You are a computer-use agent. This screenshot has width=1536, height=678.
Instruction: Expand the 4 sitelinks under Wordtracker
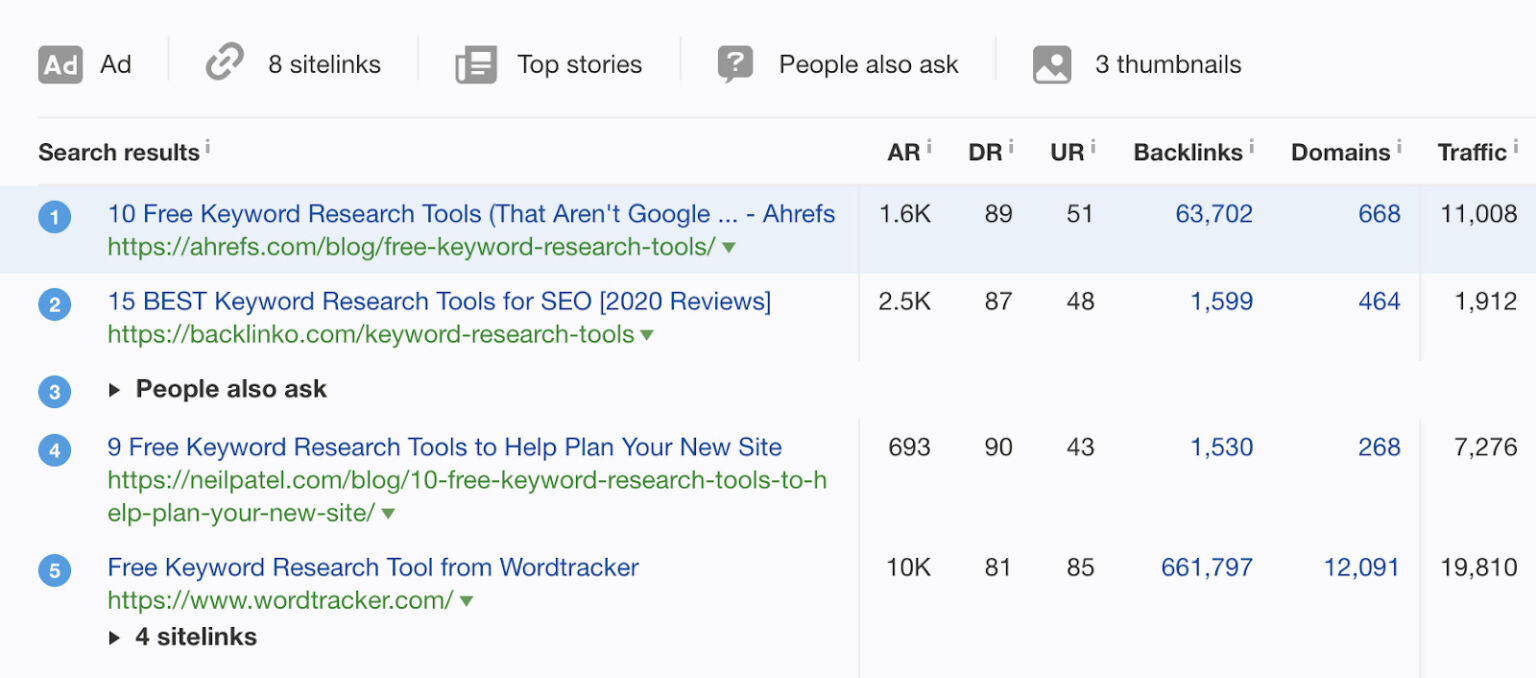pos(115,637)
